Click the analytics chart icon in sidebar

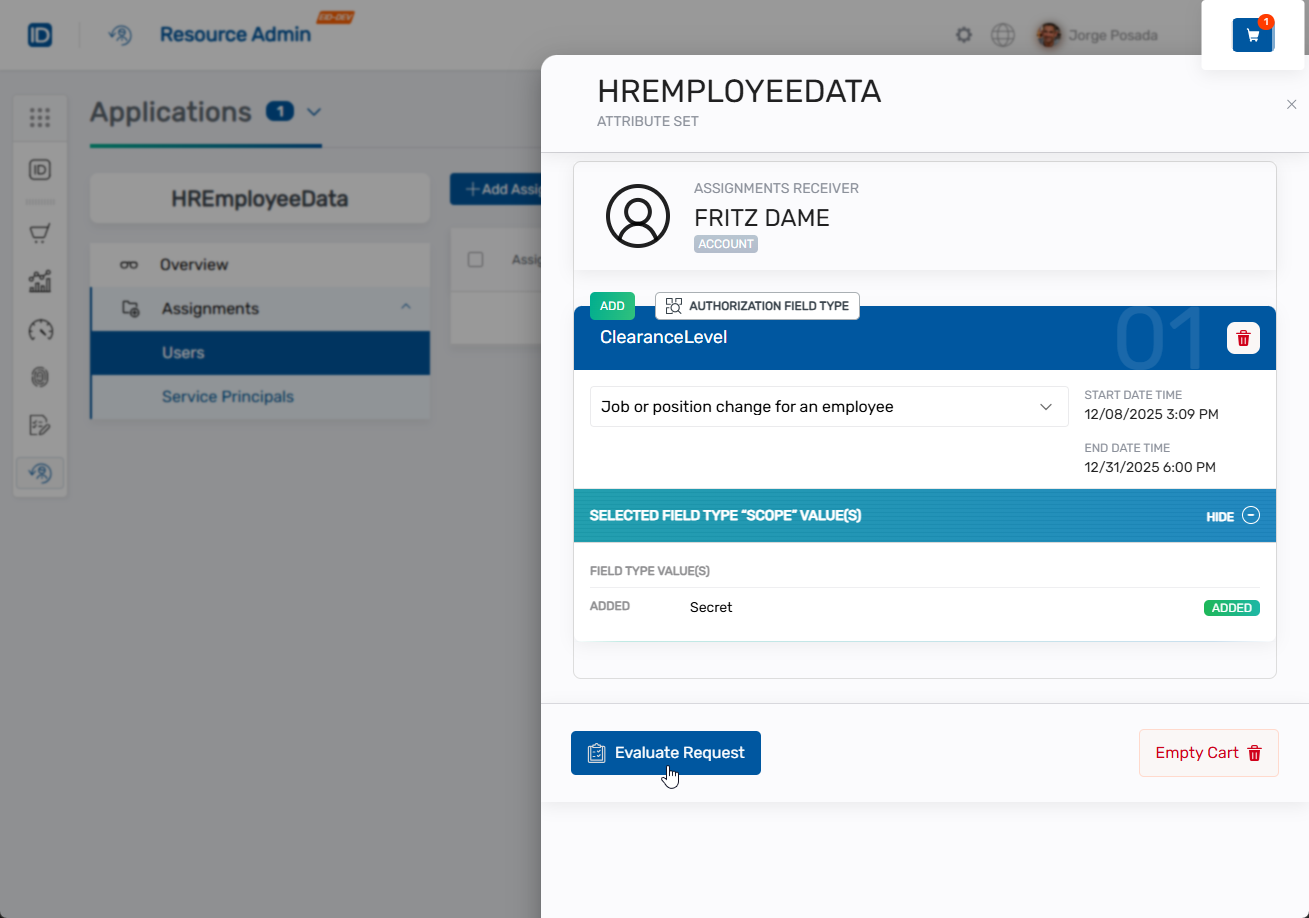[40, 282]
